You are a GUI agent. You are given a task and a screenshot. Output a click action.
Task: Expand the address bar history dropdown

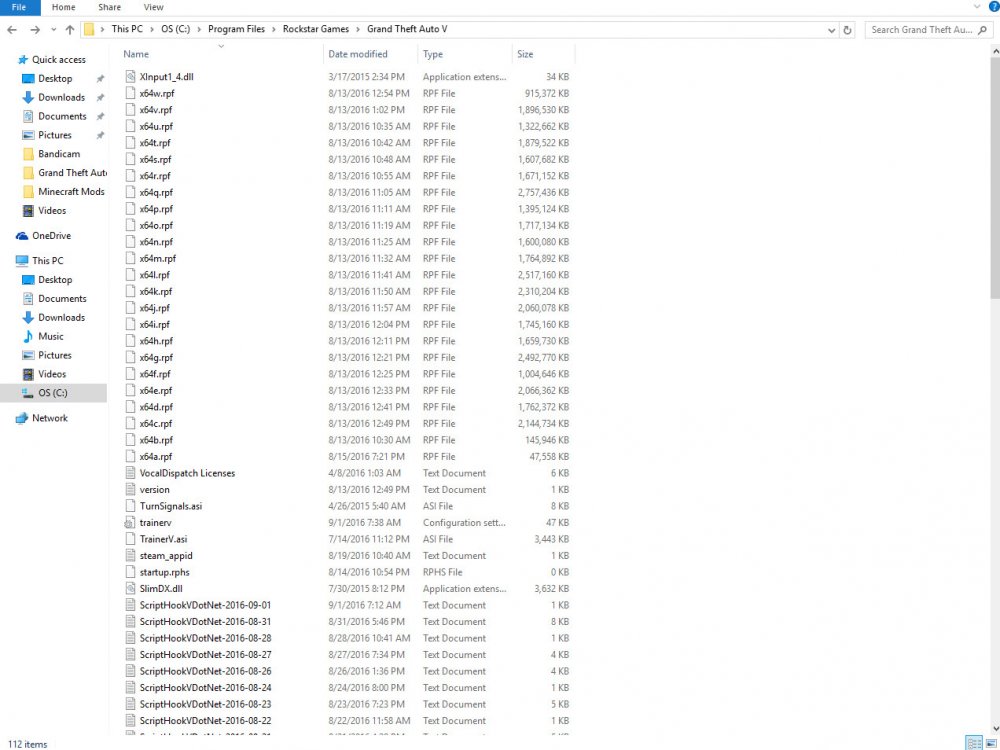tap(831, 30)
